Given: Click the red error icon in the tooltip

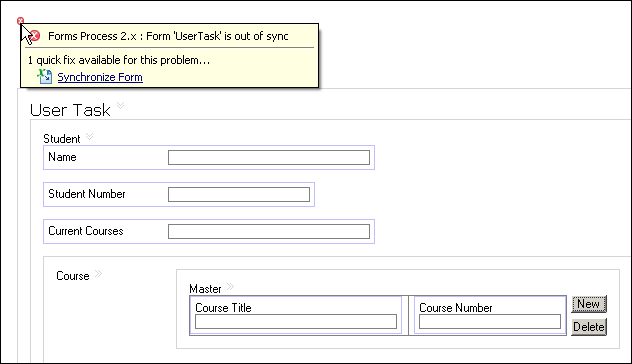Looking at the screenshot, I should click(35, 36).
